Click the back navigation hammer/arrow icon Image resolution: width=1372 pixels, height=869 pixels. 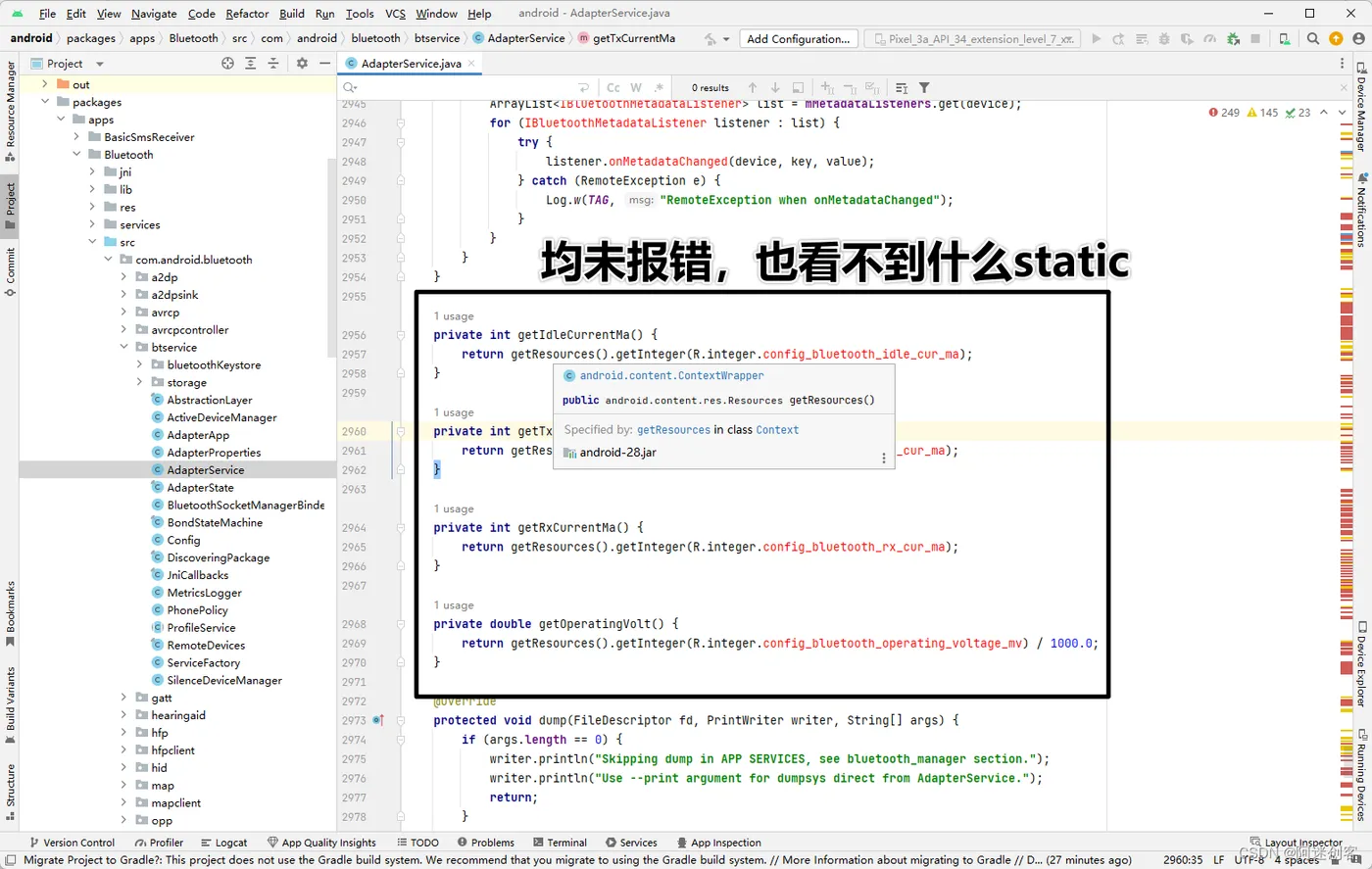coord(710,39)
